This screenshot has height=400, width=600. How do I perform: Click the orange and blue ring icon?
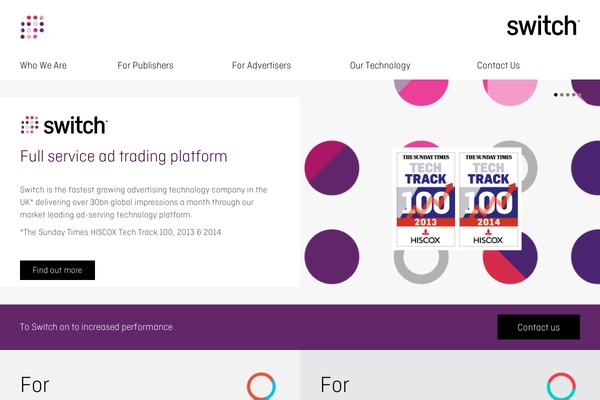pyautogui.click(x=261, y=386)
